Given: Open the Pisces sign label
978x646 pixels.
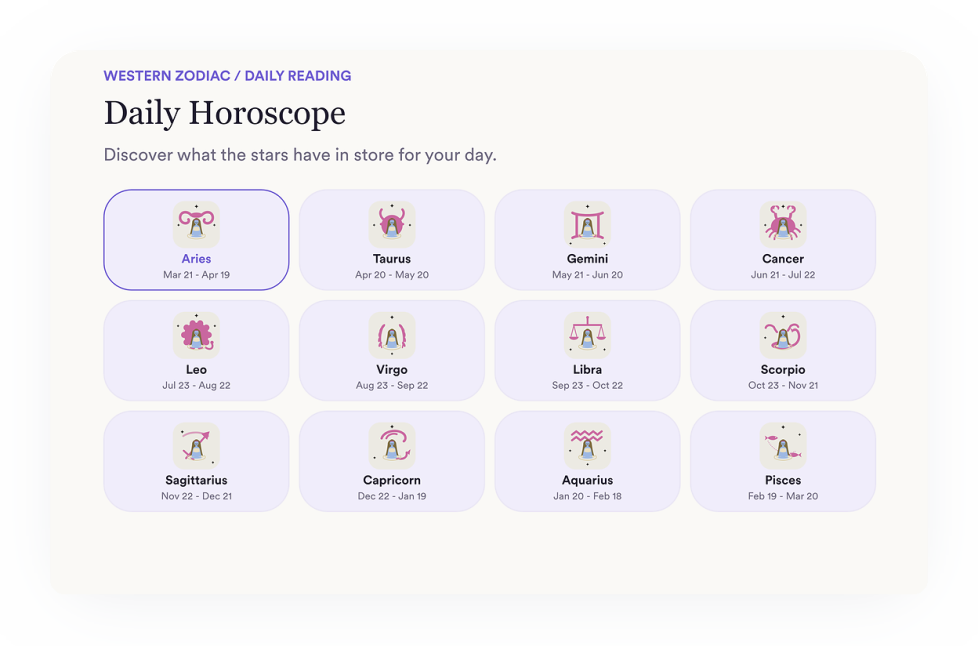Looking at the screenshot, I should coord(783,480).
